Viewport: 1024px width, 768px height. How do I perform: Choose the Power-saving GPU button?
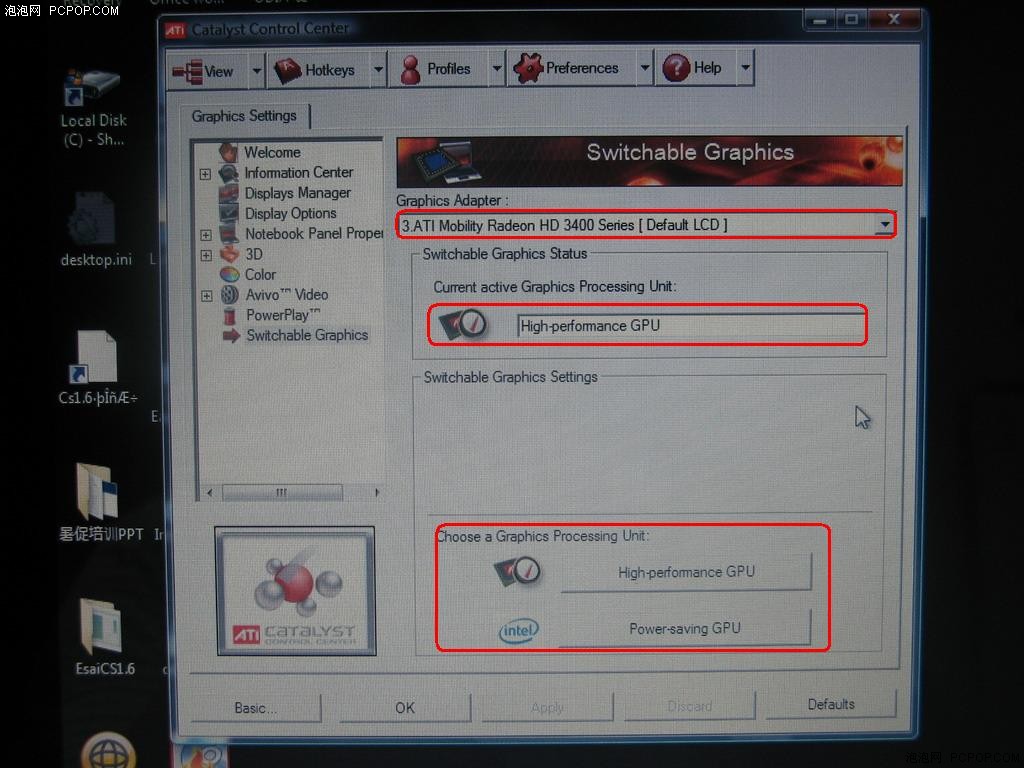click(x=684, y=628)
